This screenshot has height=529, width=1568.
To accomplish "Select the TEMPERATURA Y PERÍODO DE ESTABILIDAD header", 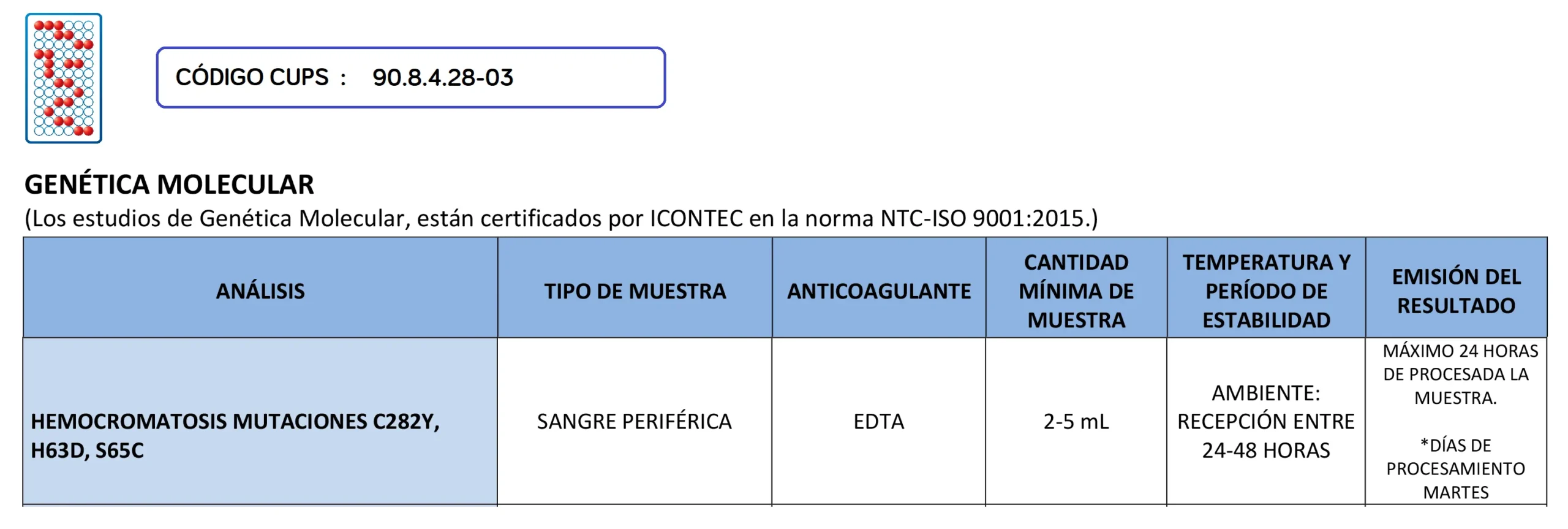I will 1266,291.
